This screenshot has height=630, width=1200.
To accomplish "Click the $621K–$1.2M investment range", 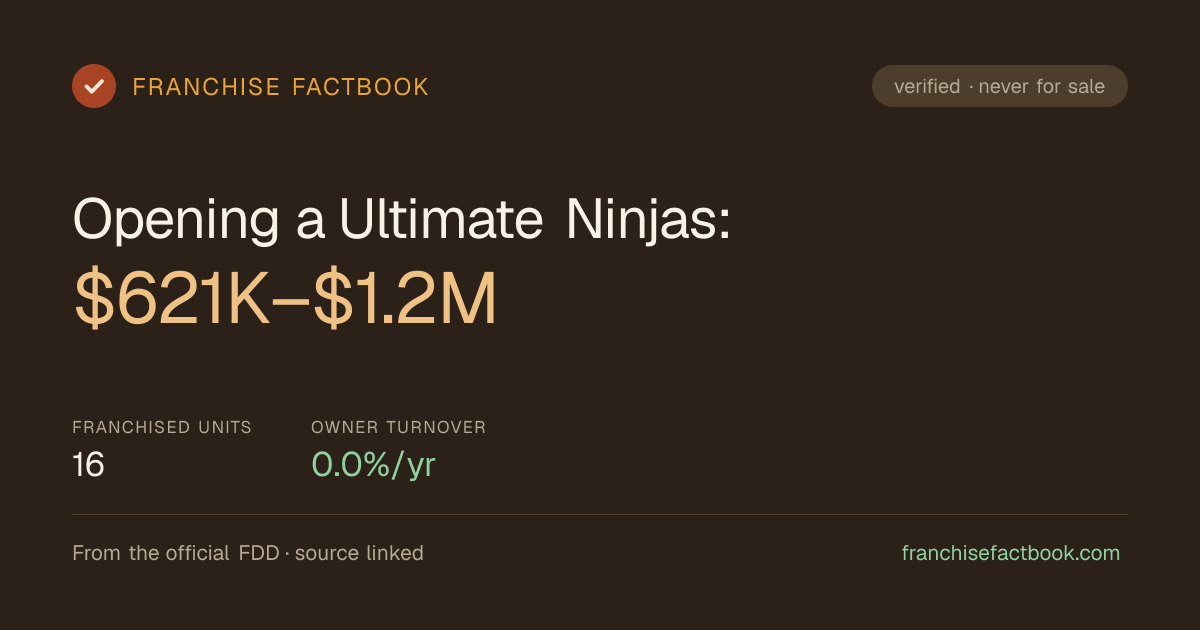I will pos(285,301).
